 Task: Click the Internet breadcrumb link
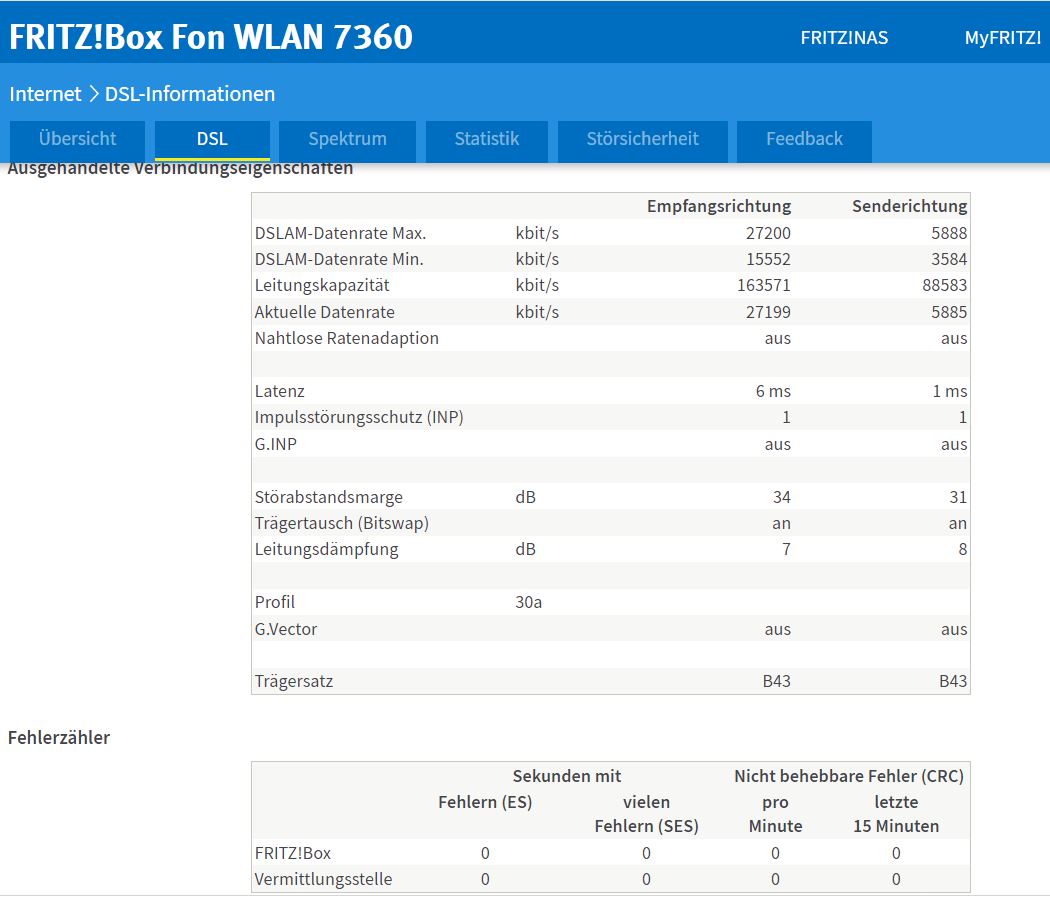point(45,94)
